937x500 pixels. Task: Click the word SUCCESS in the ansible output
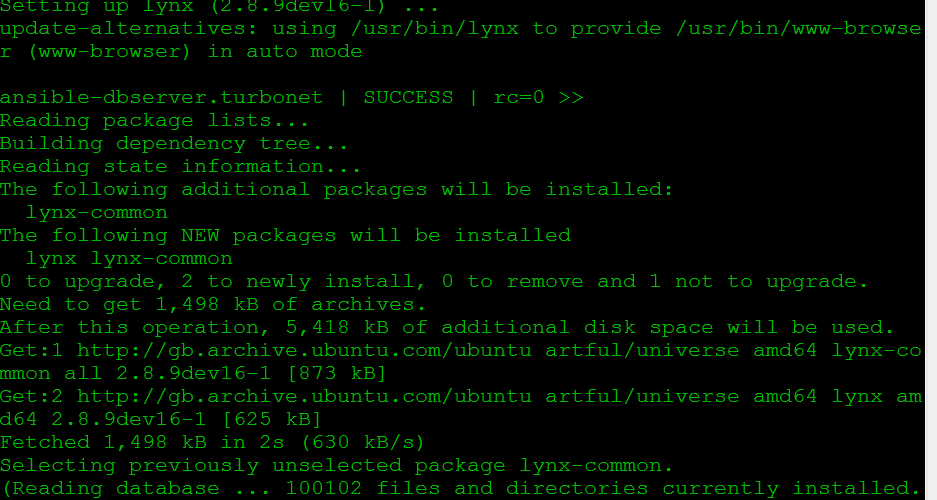tap(408, 97)
